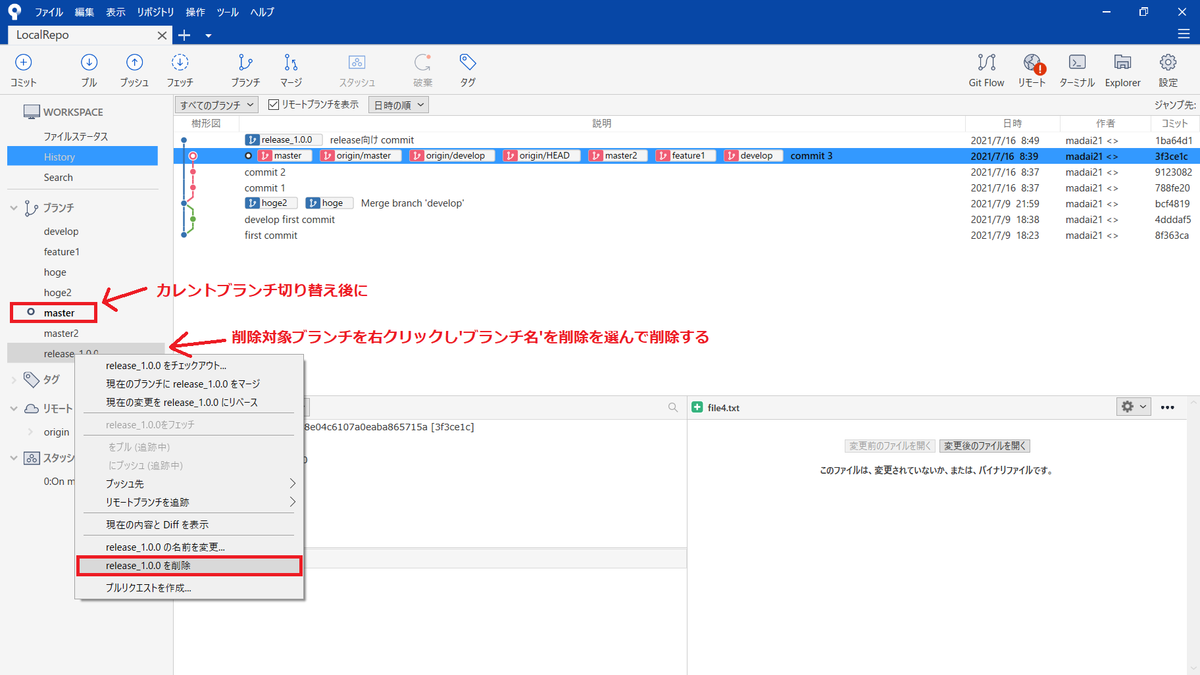This screenshot has height=675, width=1200.
Task: Choose 現在の内容と Diff を表示
Action: point(189,524)
